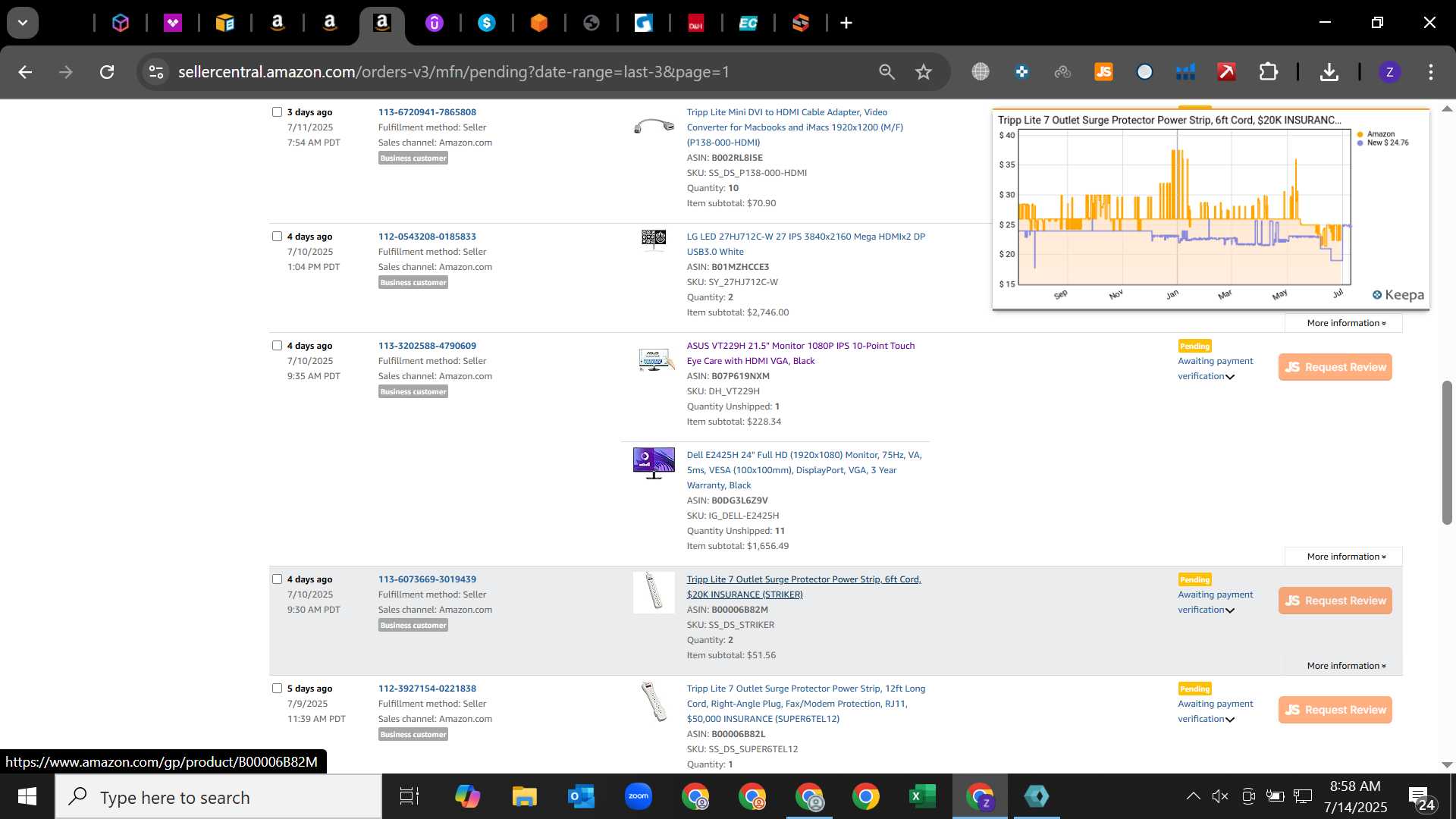Open Tripp Lite 12ft SUPER6TEL12 product link

coord(806,704)
